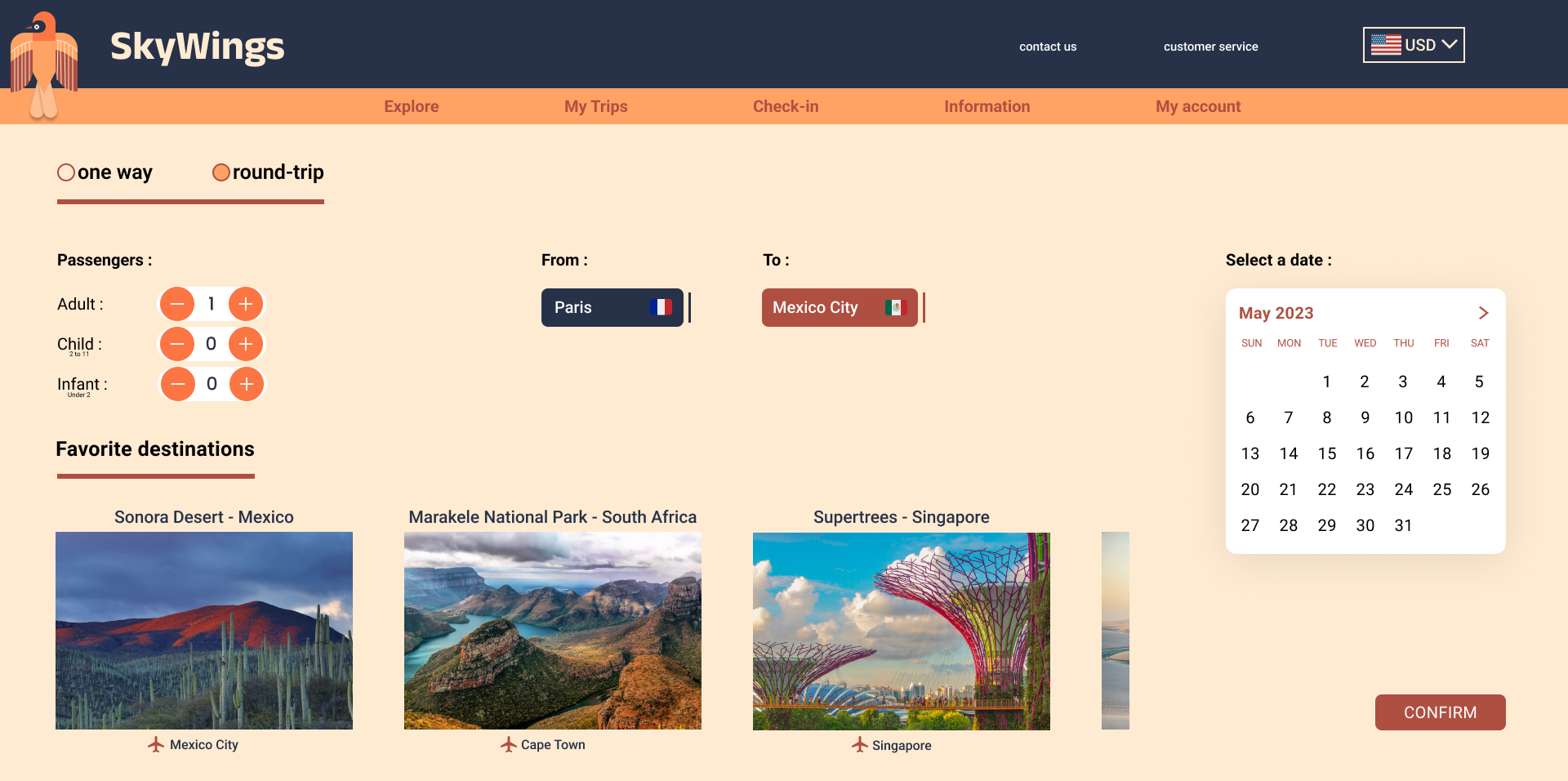Open the Mexico City destination selector

[x=839, y=307]
